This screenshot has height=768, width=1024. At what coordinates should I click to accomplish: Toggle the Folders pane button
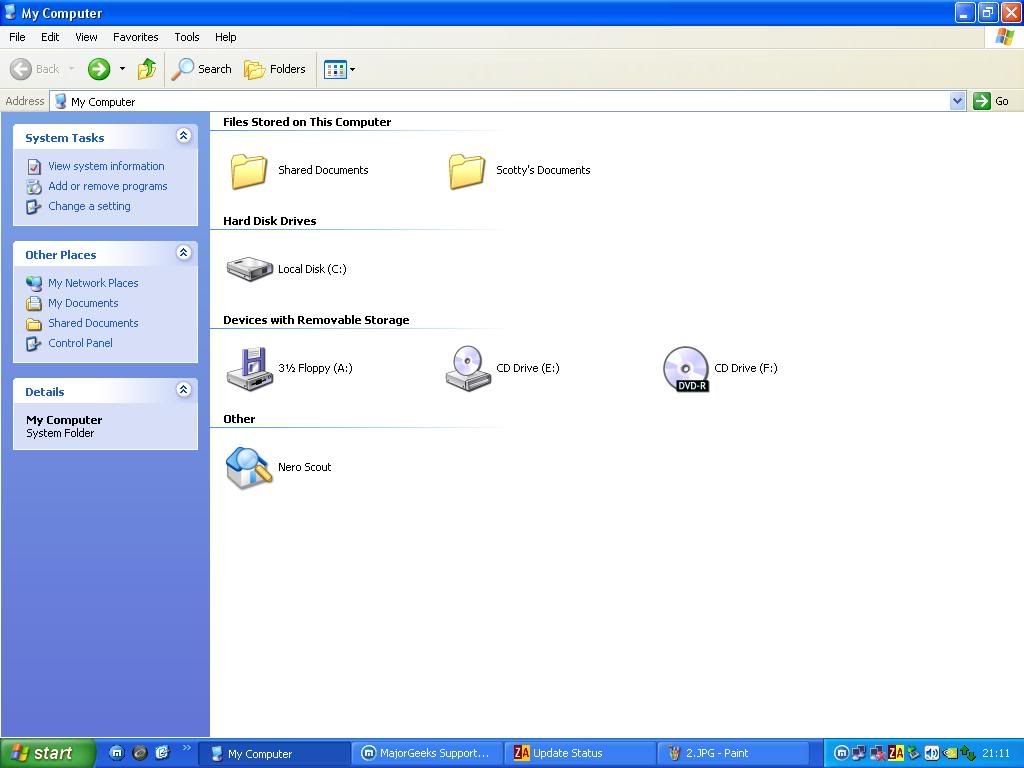(275, 69)
